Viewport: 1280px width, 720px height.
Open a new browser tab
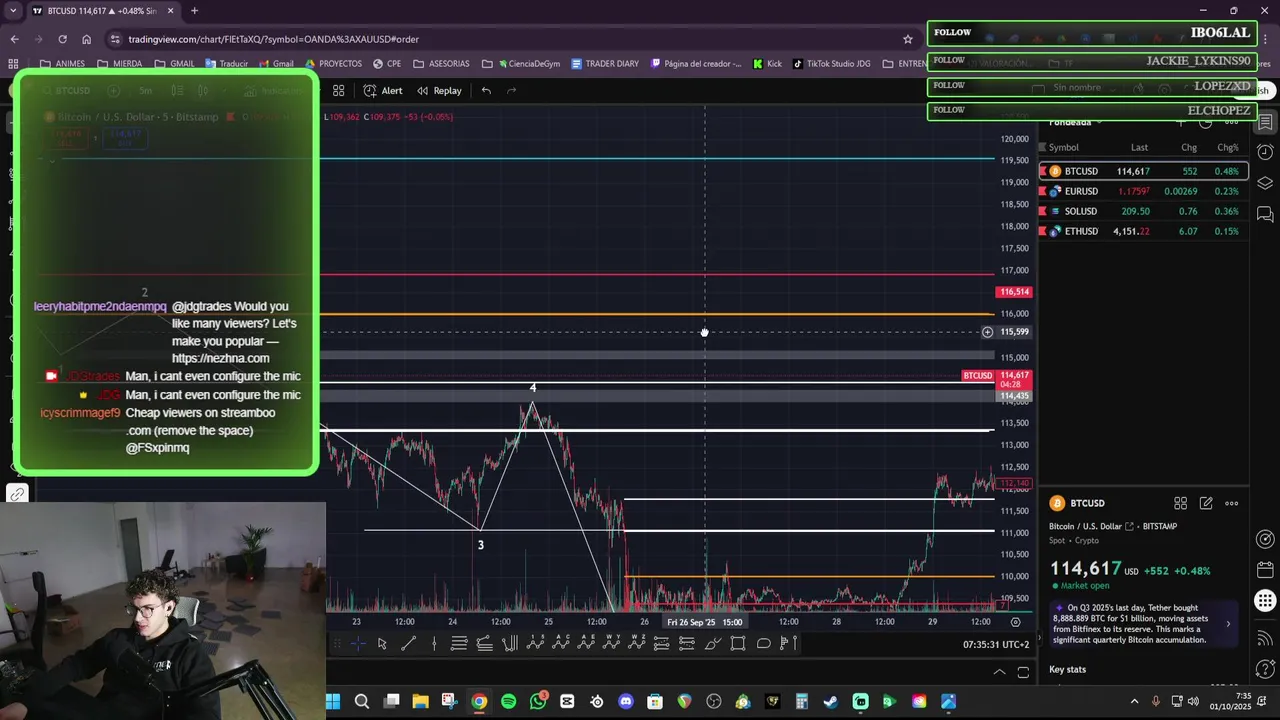click(194, 10)
